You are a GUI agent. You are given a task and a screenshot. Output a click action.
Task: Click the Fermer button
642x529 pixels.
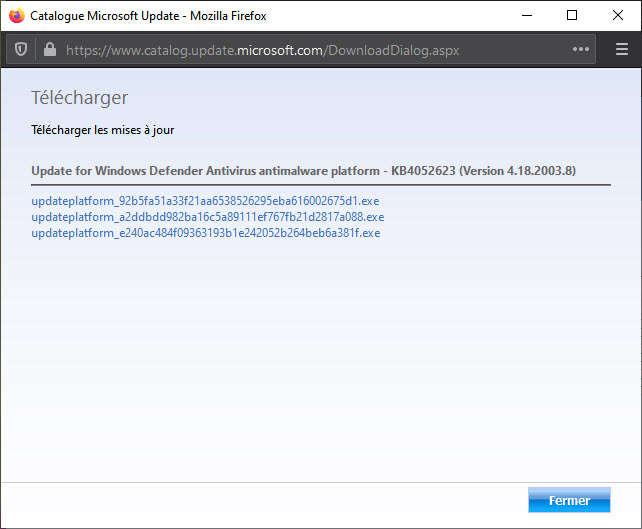pos(569,500)
